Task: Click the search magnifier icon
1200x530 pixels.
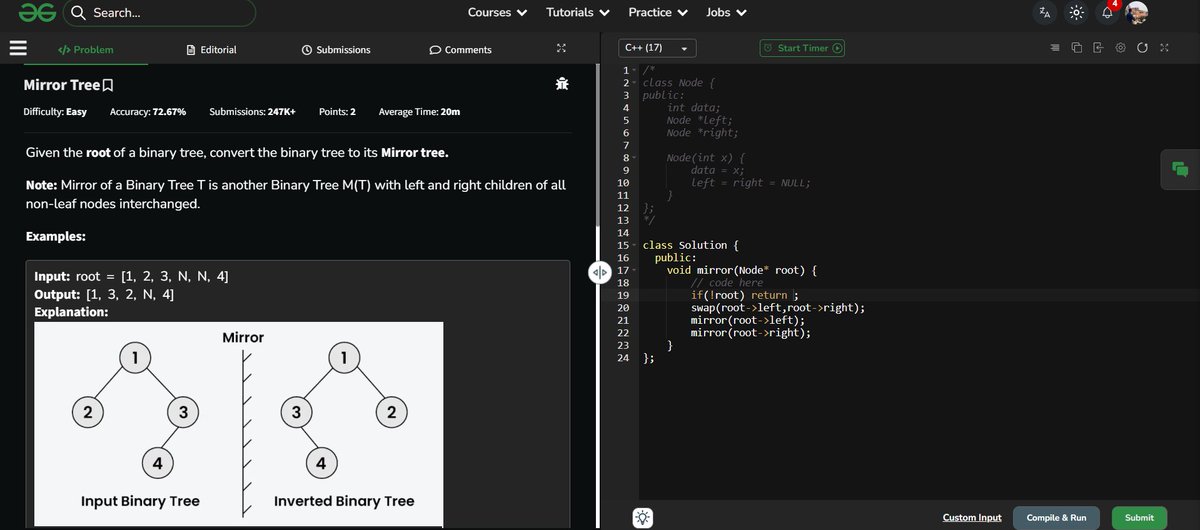Action: click(78, 13)
